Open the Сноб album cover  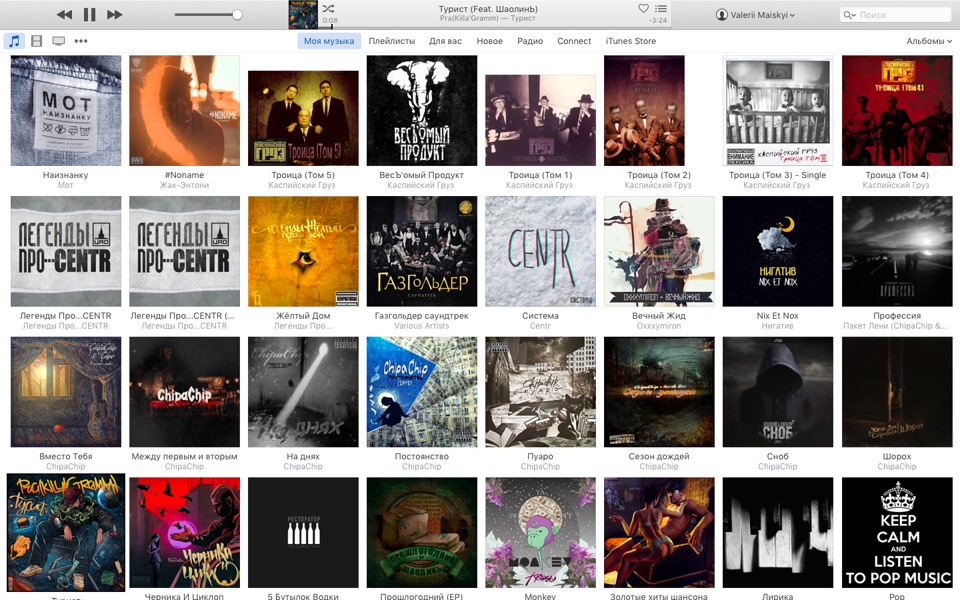coord(778,392)
